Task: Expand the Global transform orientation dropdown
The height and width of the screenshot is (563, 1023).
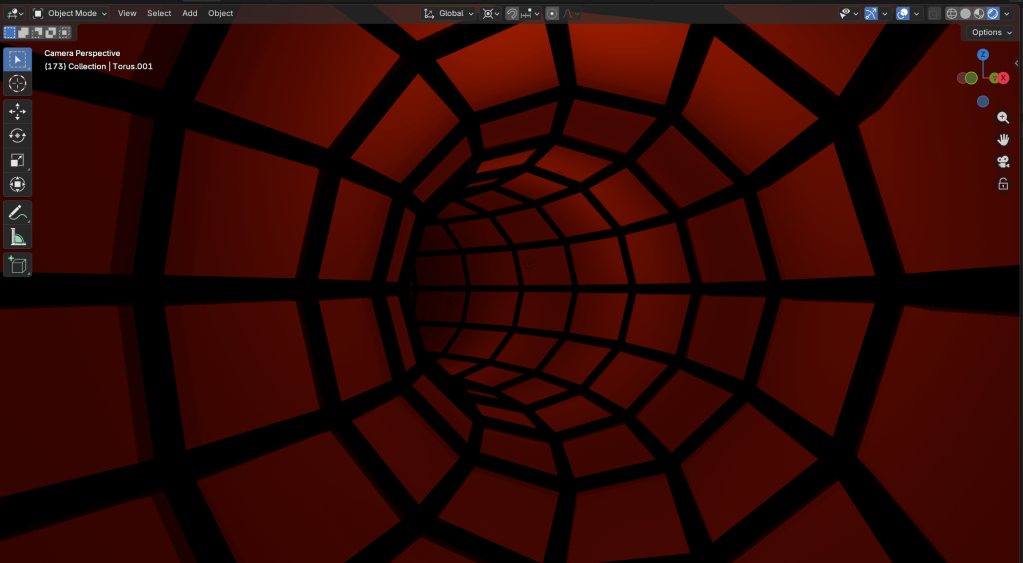Action: pos(449,14)
